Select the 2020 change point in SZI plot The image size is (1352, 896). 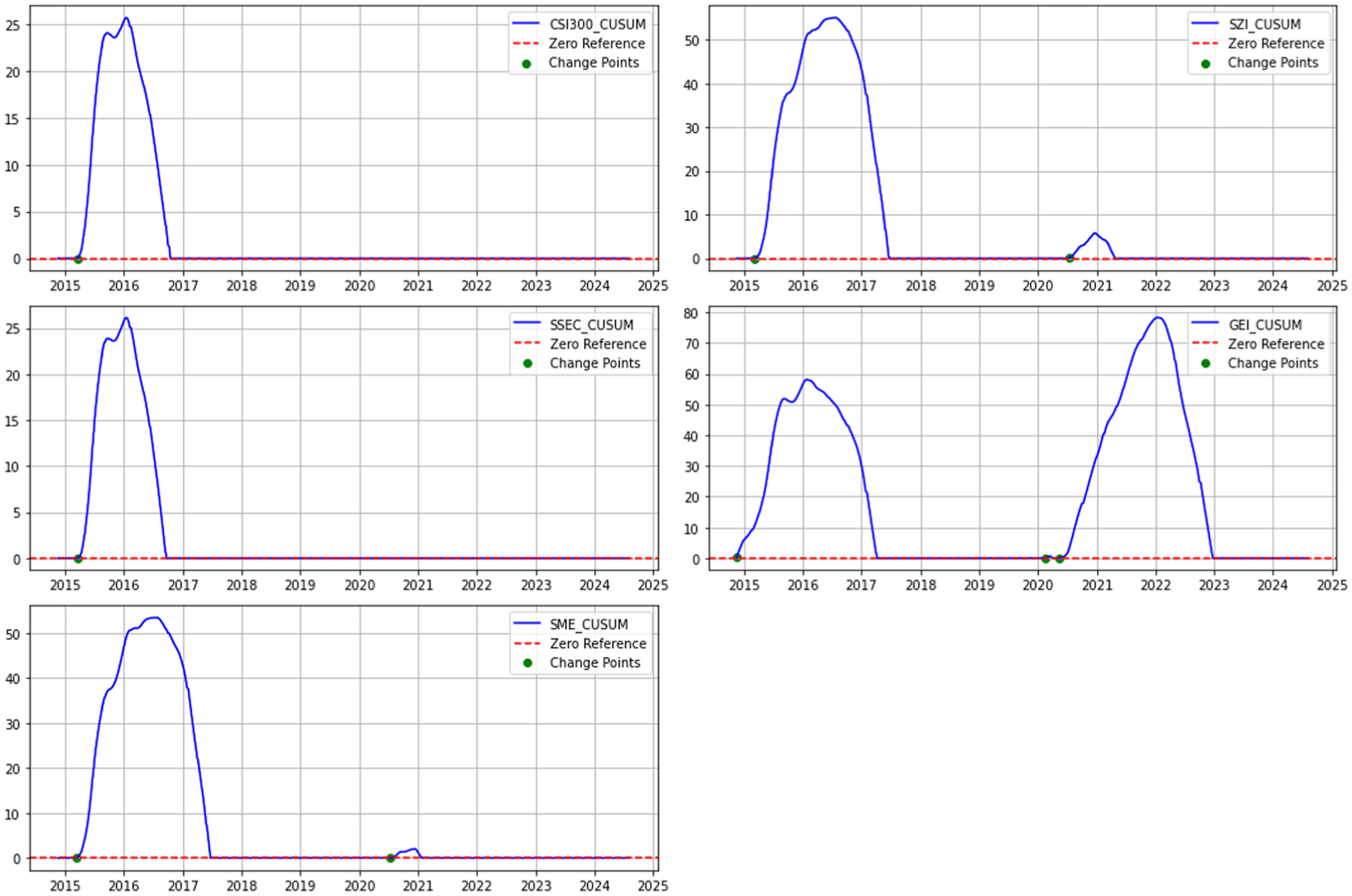pyautogui.click(x=1070, y=258)
